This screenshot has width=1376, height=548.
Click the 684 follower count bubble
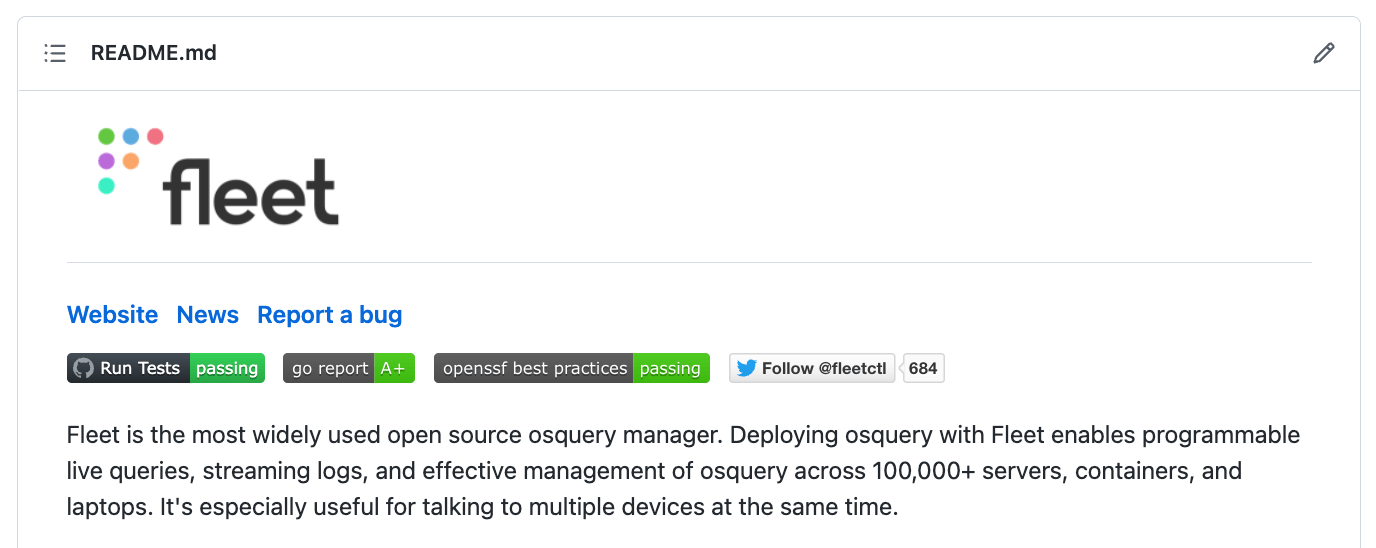pyautogui.click(x=923, y=368)
